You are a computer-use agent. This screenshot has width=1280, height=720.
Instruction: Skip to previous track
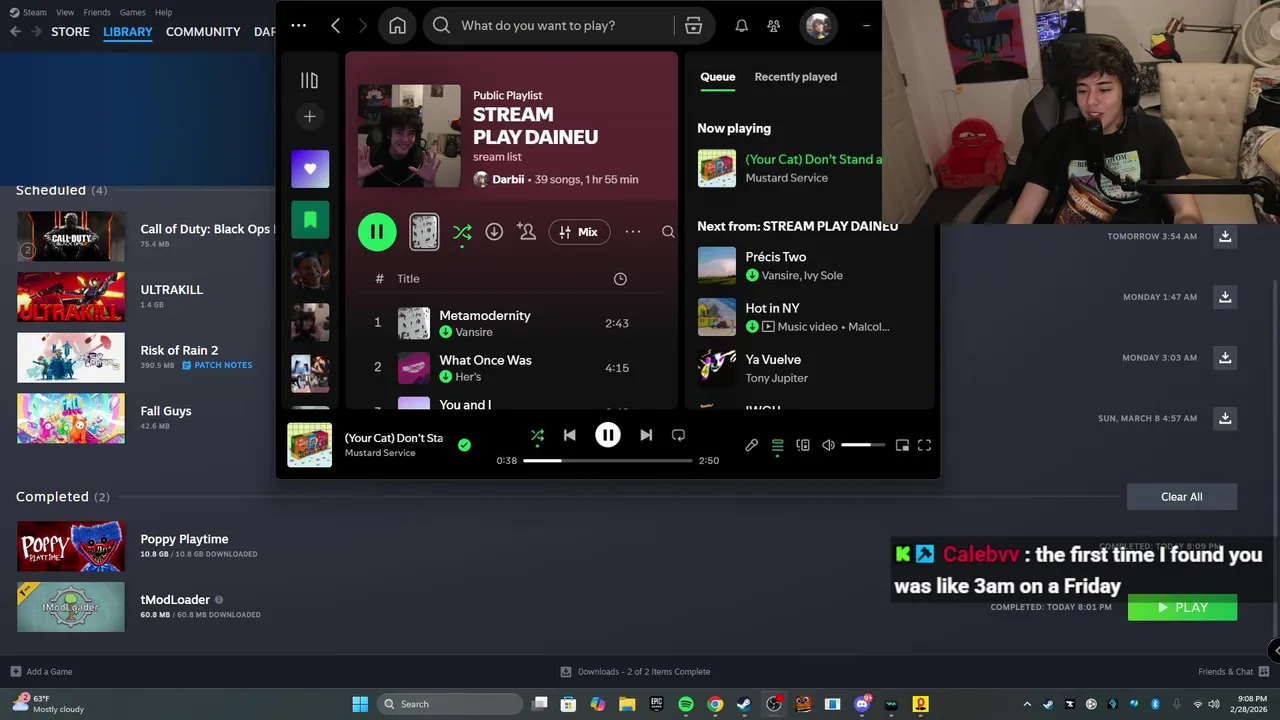(569, 435)
